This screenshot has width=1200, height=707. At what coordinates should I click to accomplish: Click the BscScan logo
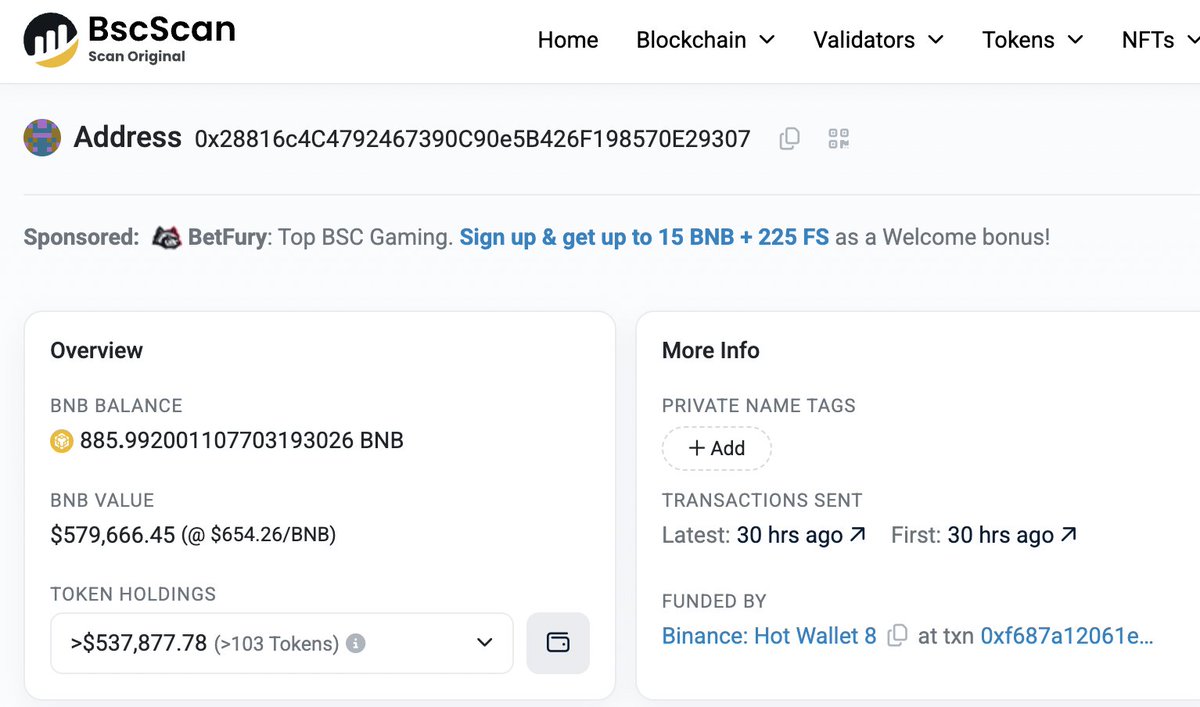click(x=129, y=39)
